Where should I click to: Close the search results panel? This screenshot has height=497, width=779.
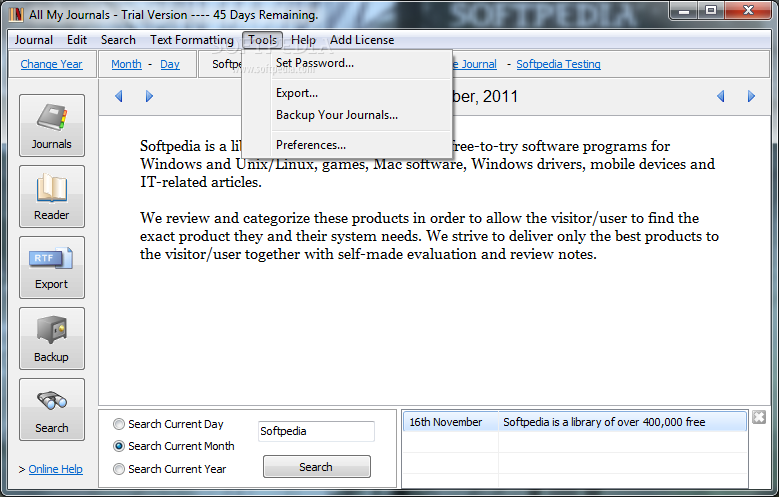coord(759,417)
